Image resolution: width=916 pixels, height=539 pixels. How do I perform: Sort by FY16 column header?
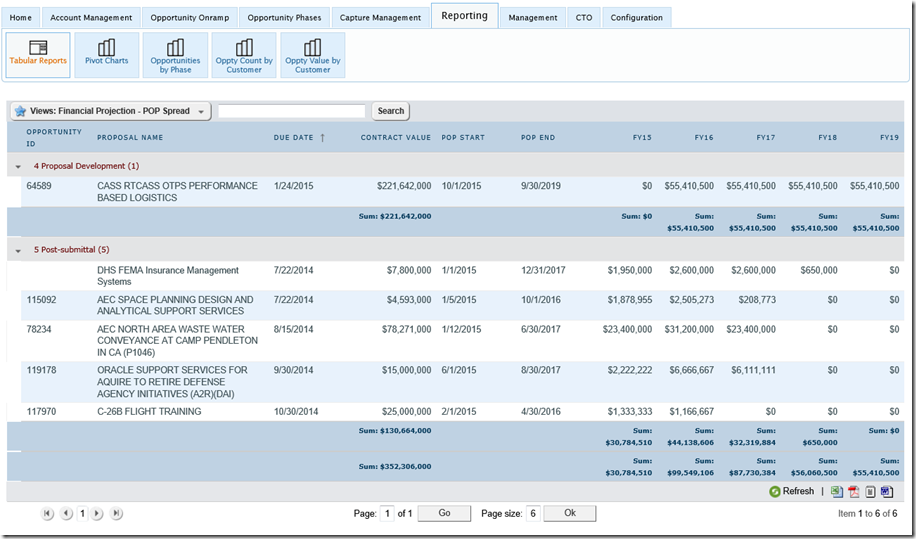(x=704, y=138)
